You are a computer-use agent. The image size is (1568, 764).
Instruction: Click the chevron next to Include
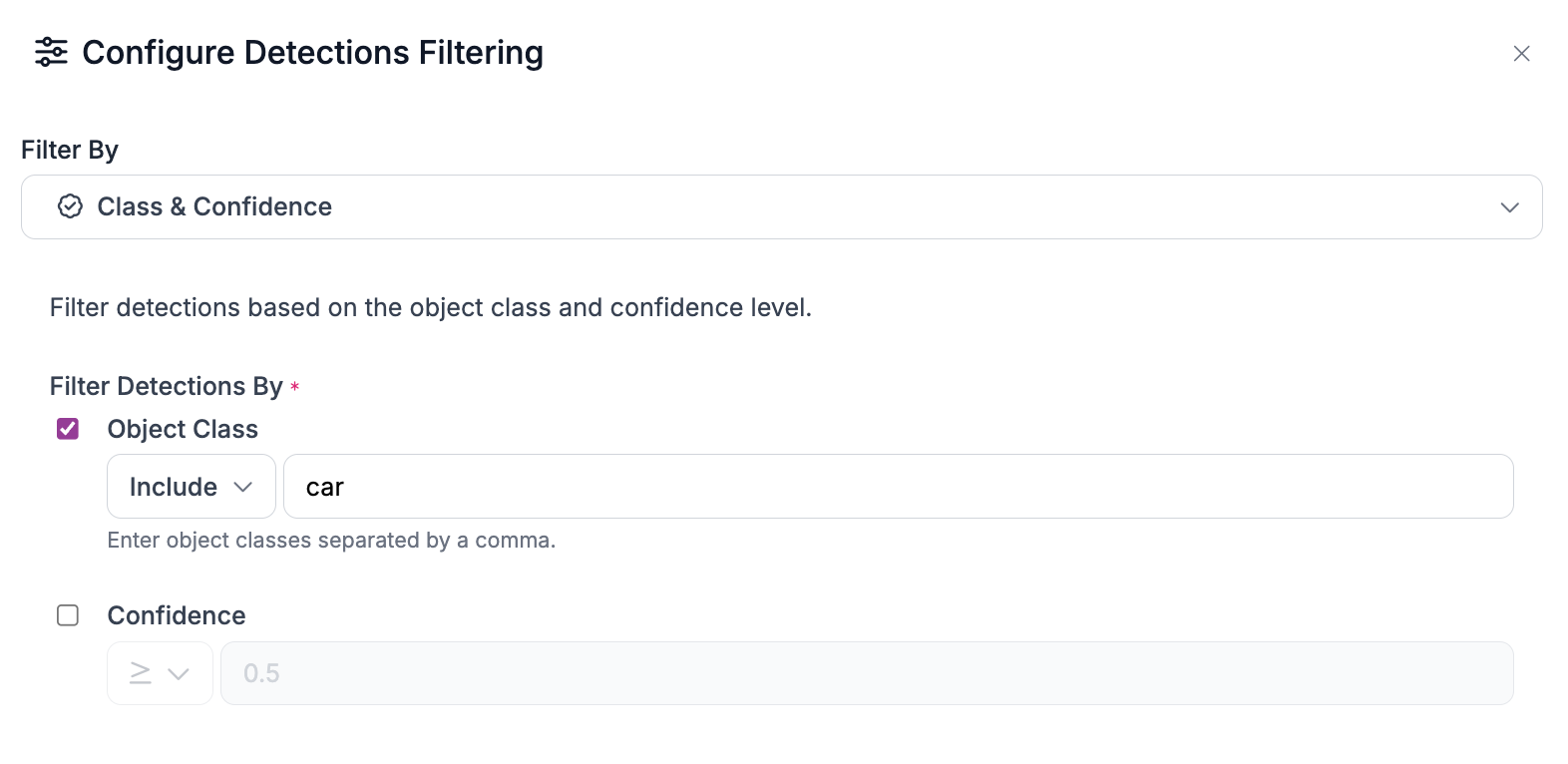pyautogui.click(x=242, y=487)
